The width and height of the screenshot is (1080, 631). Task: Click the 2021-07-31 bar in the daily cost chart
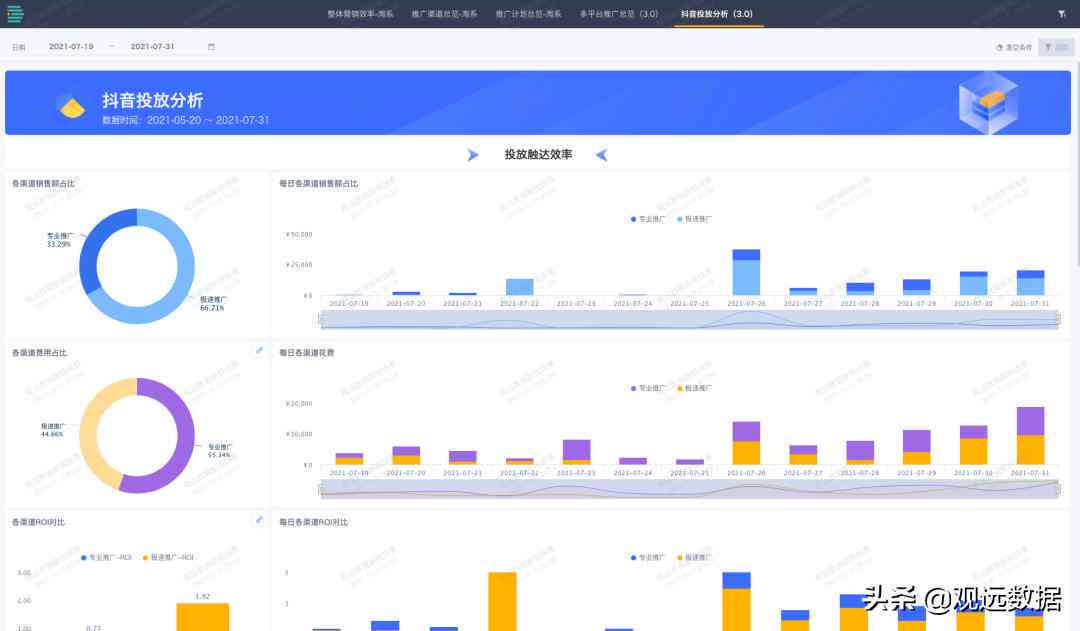pyautogui.click(x=1030, y=435)
